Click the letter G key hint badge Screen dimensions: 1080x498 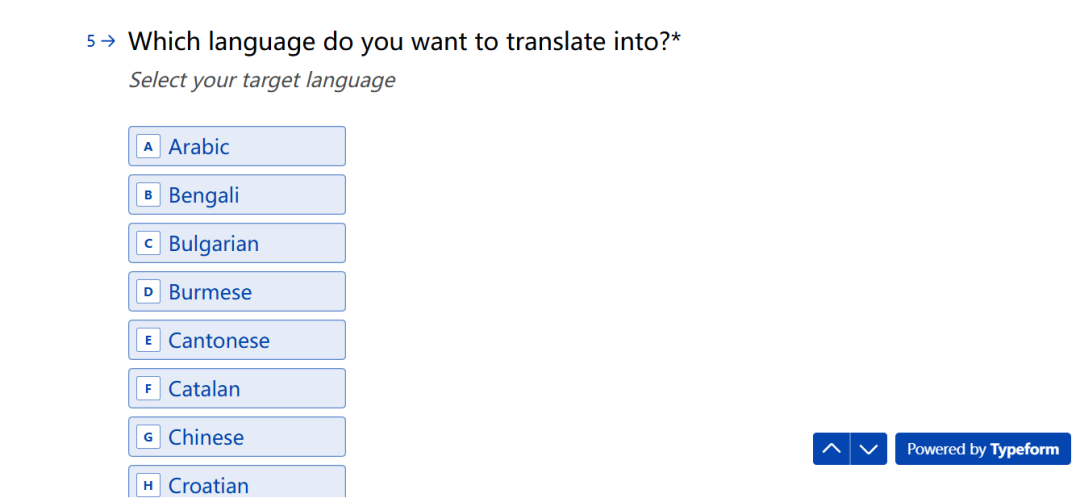(148, 437)
